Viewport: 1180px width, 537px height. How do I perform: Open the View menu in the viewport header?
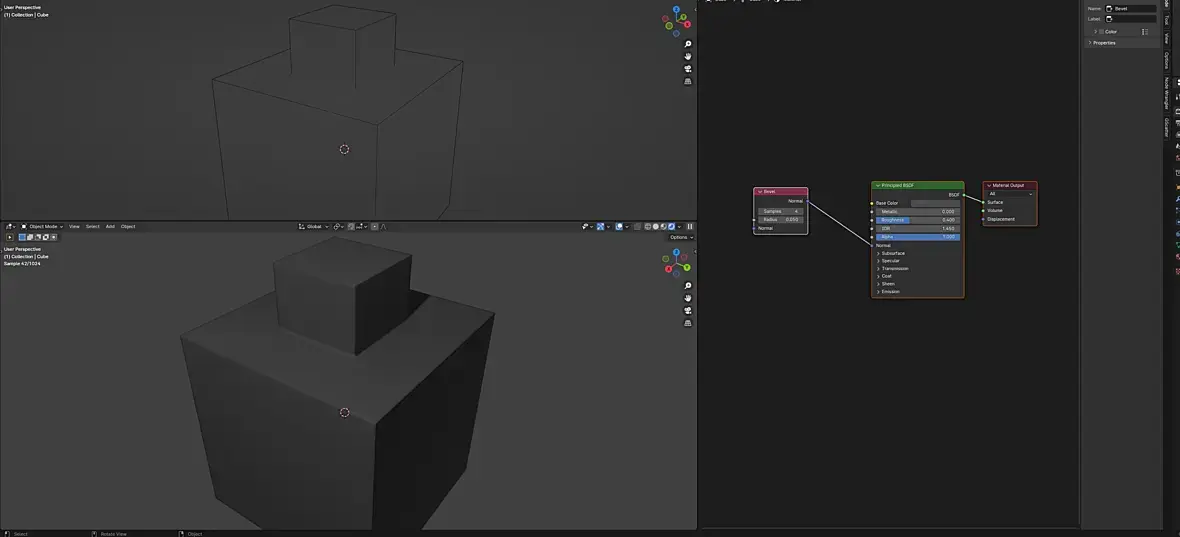pos(74,226)
